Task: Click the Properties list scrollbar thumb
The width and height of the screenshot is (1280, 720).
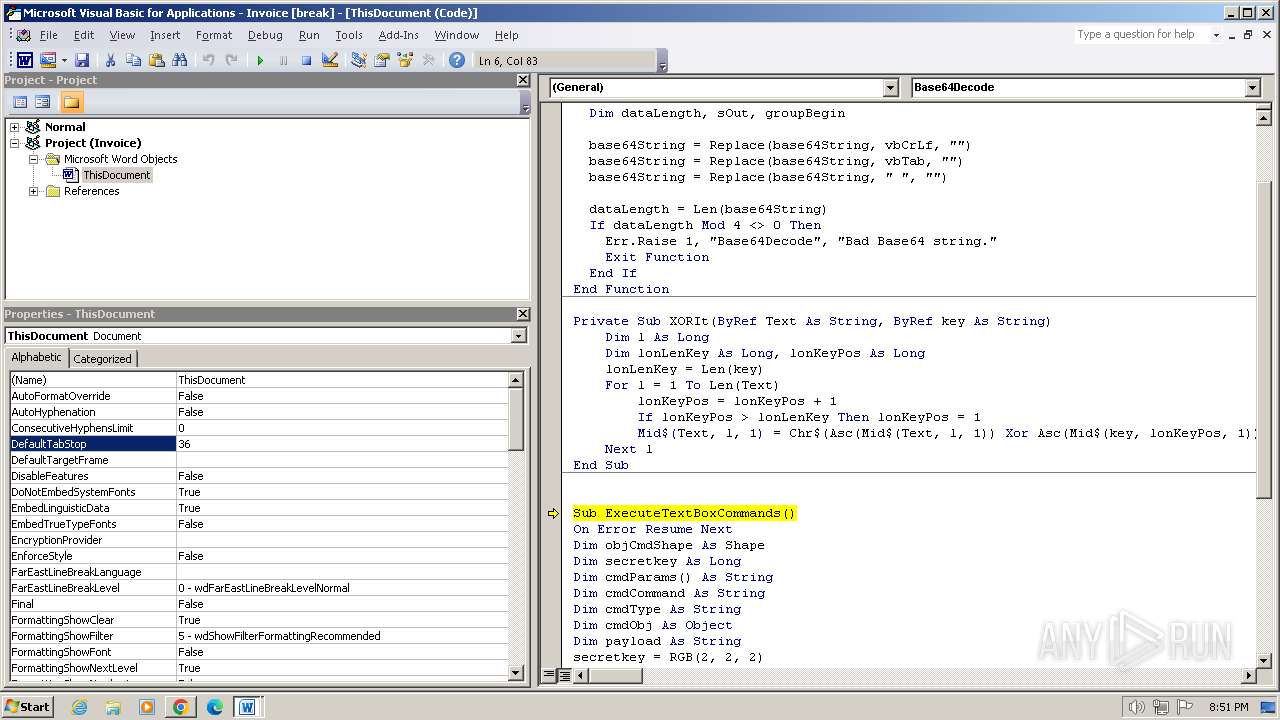Action: pyautogui.click(x=516, y=420)
